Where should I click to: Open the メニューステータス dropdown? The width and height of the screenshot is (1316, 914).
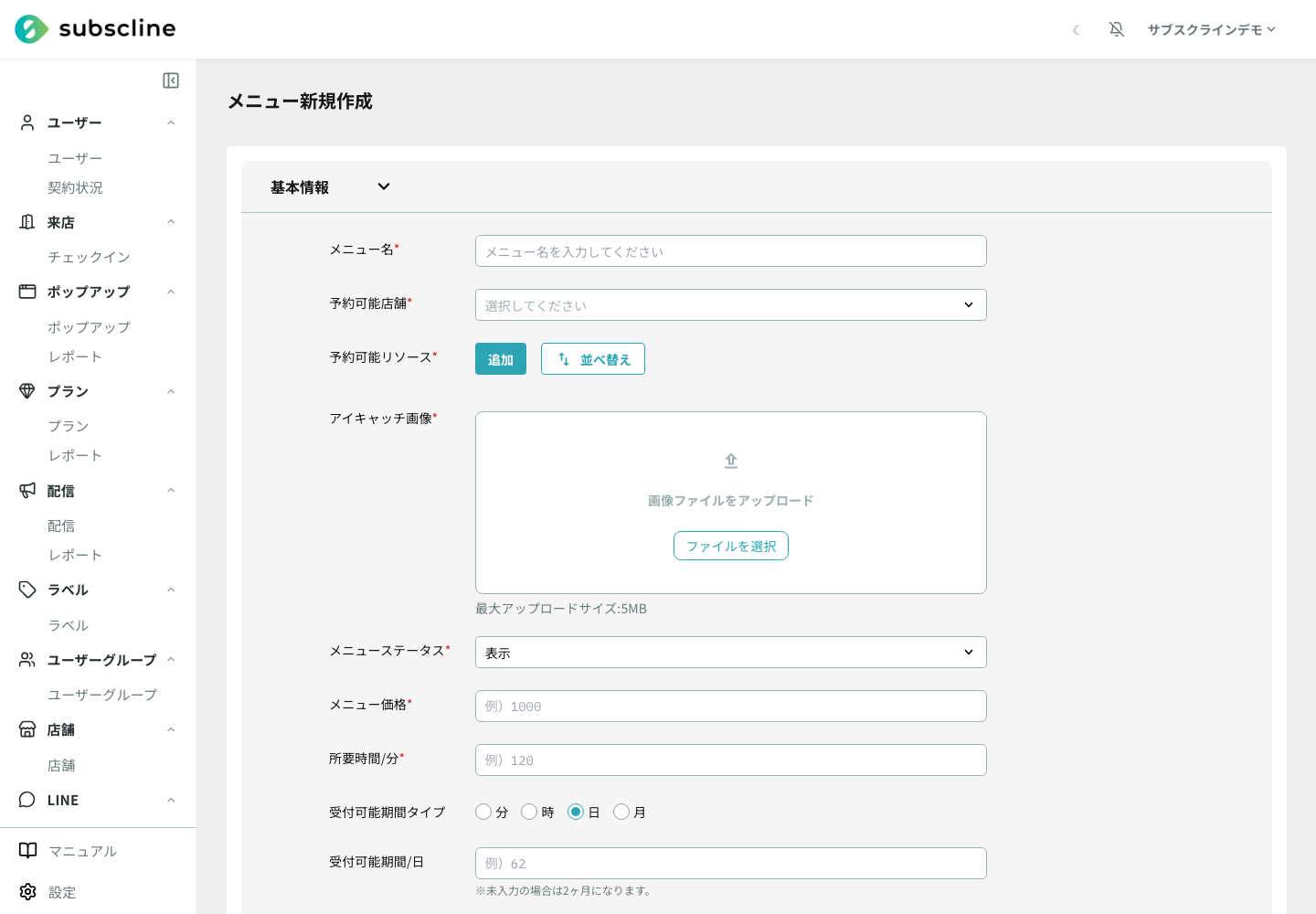731,653
